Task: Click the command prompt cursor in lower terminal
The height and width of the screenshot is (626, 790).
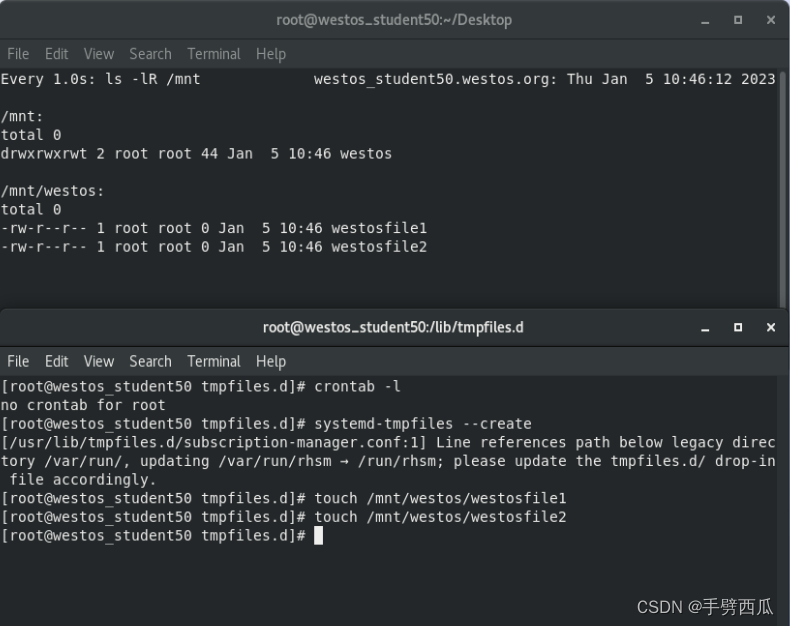Action: coord(318,535)
